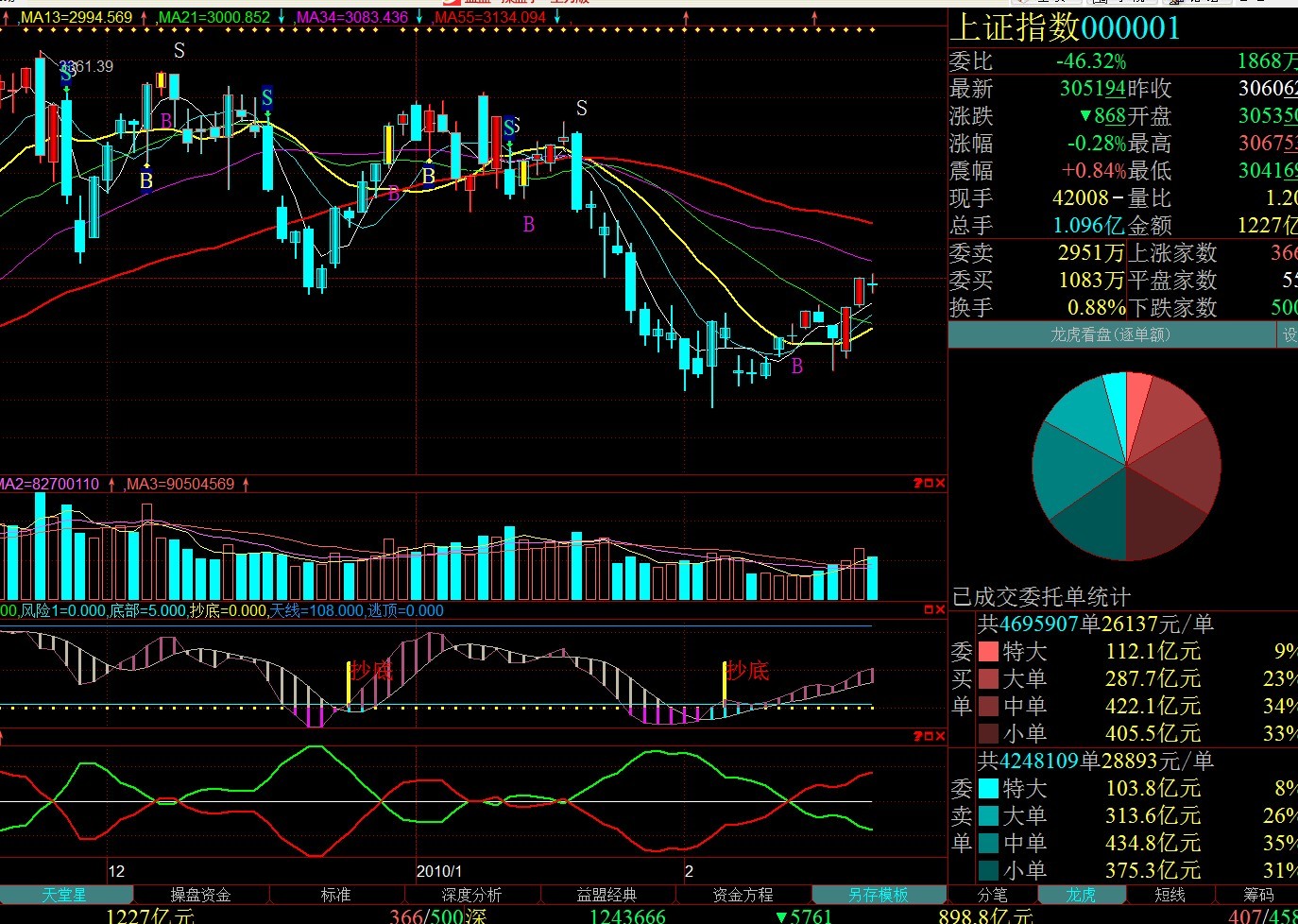Click the 震幅 +0.84% value
The height and width of the screenshot is (924, 1298).
point(1094,171)
